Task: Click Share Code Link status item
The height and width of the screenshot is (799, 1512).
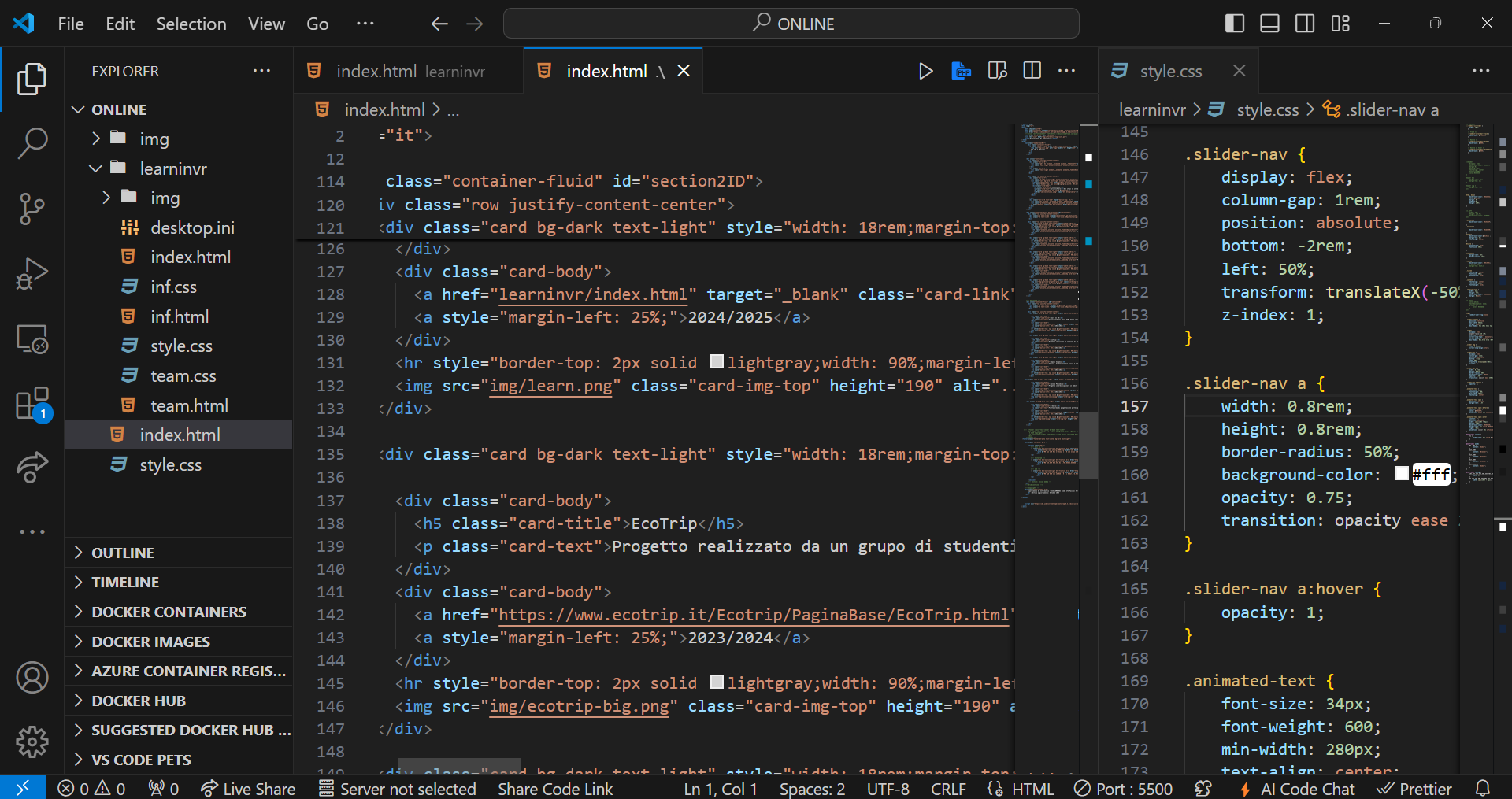Action: point(555,789)
